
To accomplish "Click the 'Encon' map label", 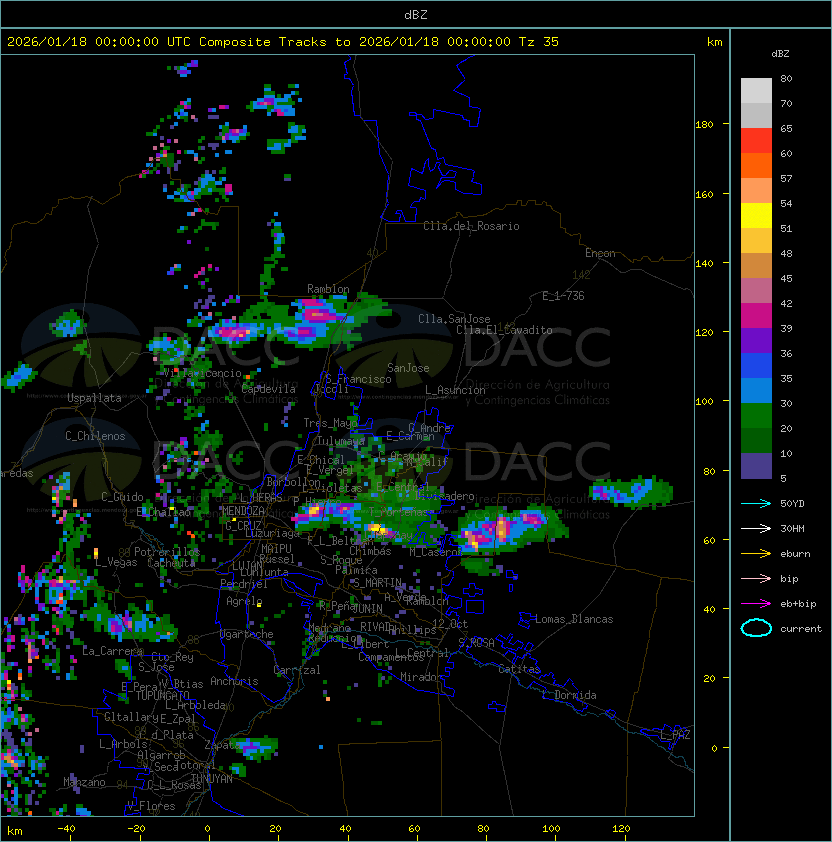I will 600,253.
